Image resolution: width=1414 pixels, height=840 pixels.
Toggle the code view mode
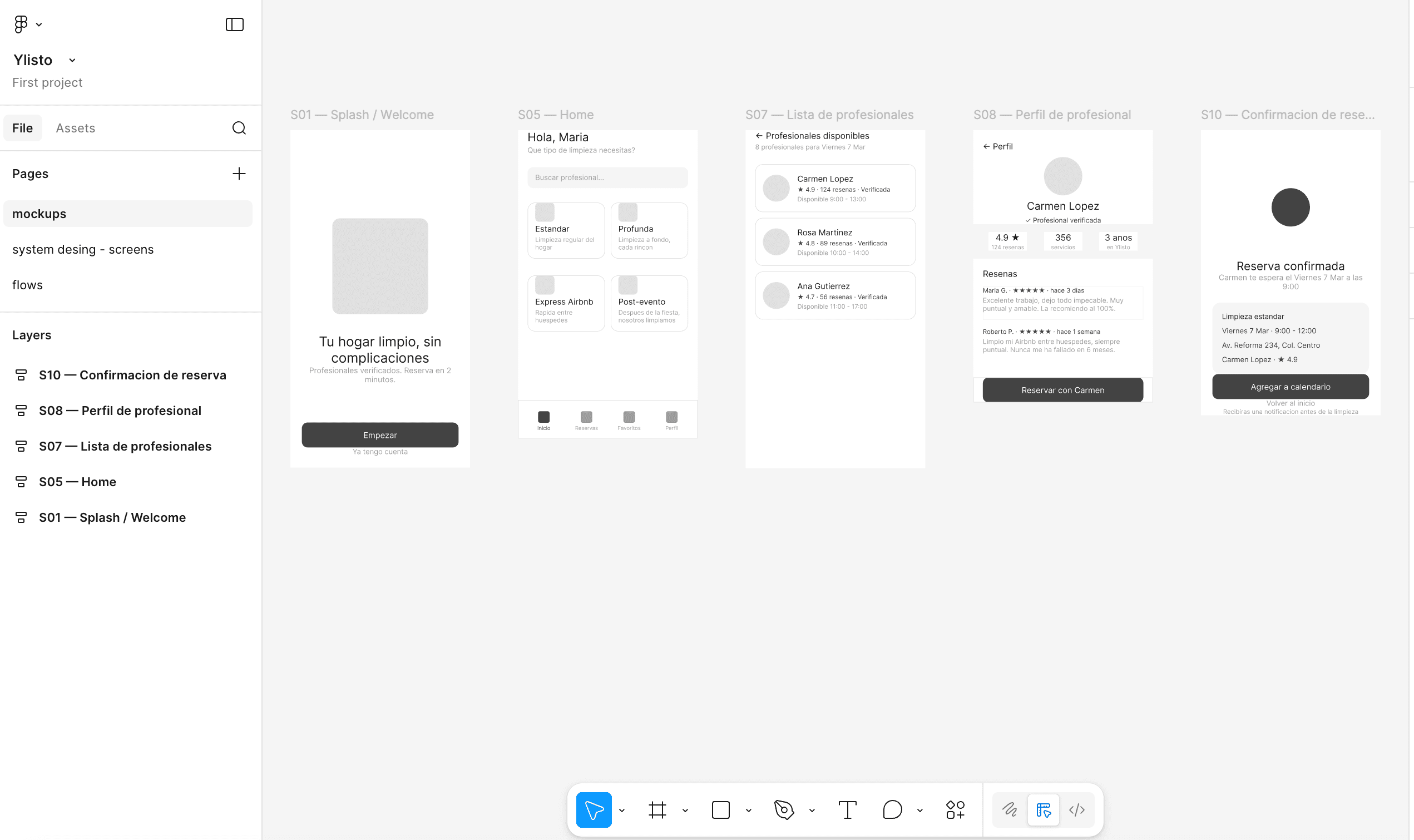[1077, 809]
